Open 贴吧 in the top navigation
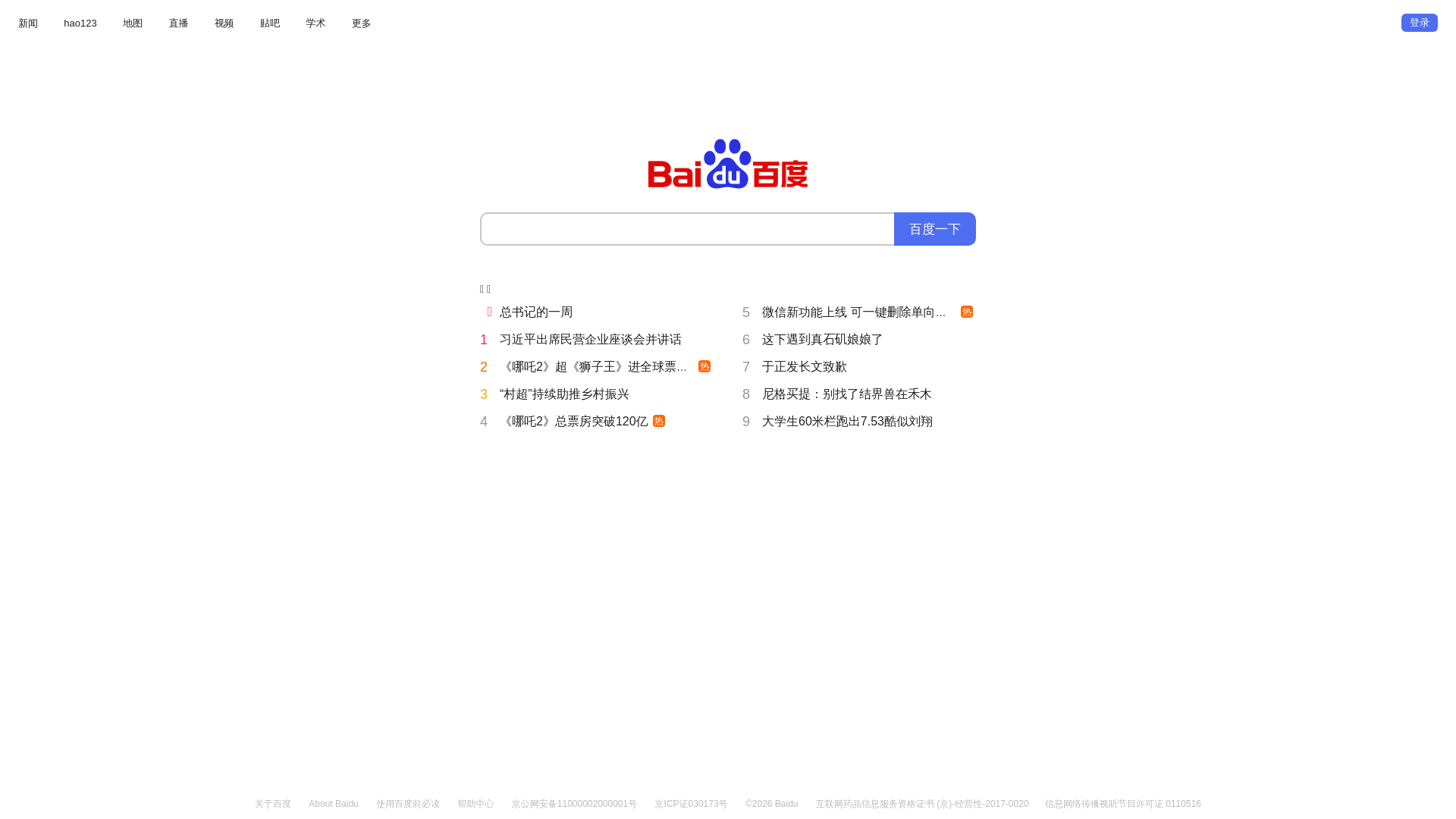This screenshot has height=819, width=1456. 270,24
